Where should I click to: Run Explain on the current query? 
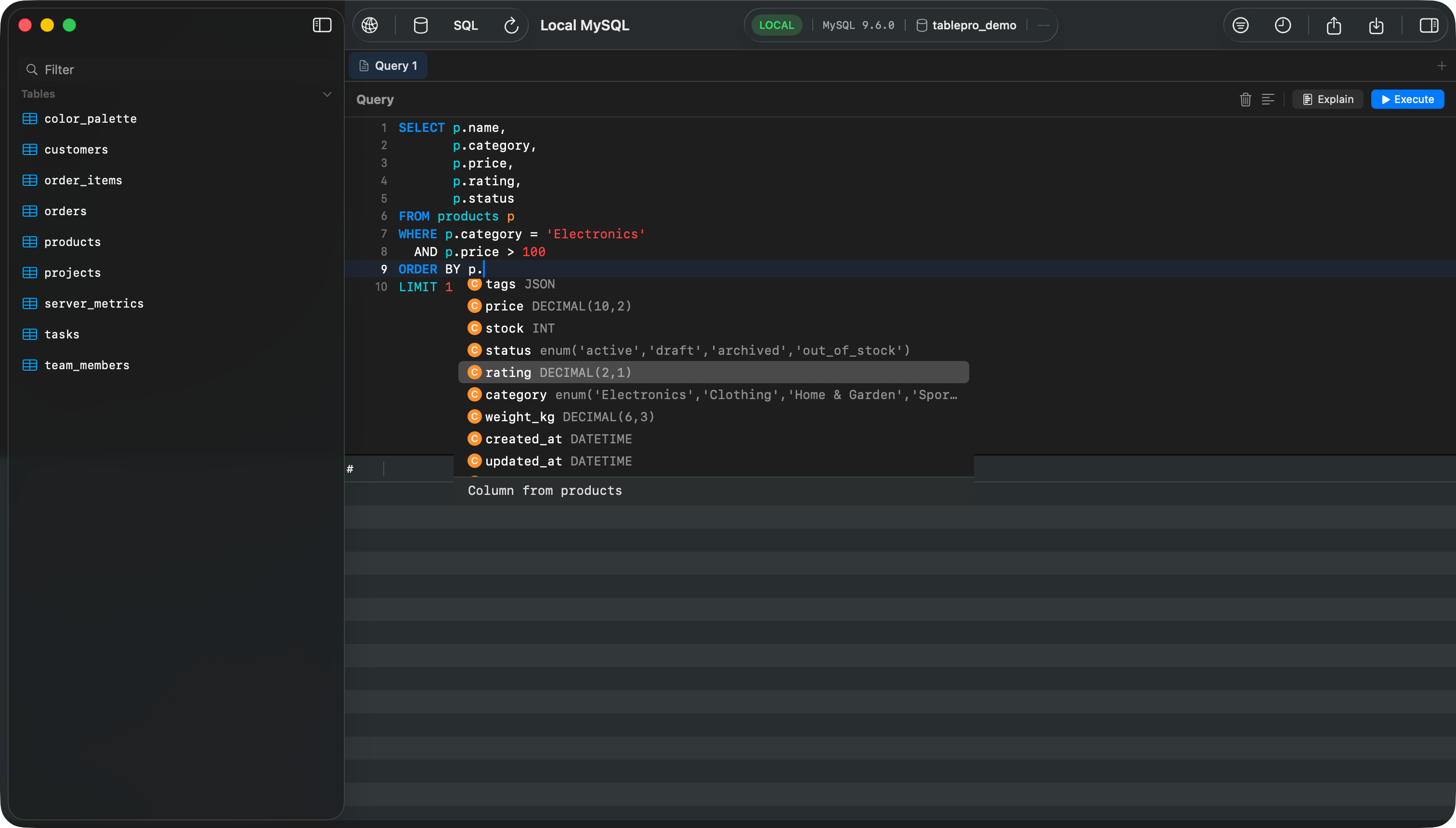(1327, 99)
